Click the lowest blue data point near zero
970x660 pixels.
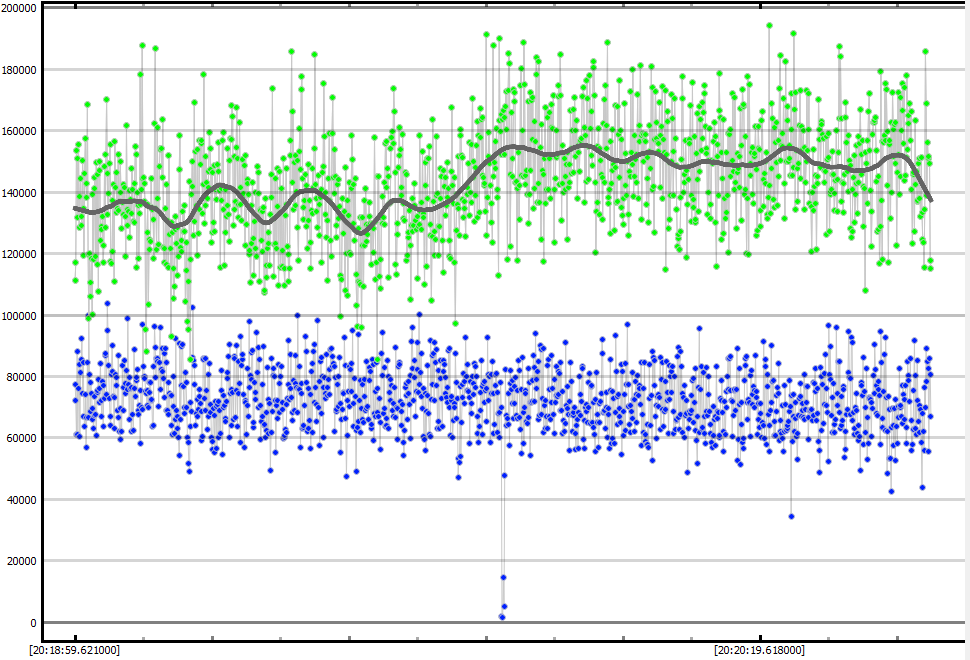coord(502,617)
